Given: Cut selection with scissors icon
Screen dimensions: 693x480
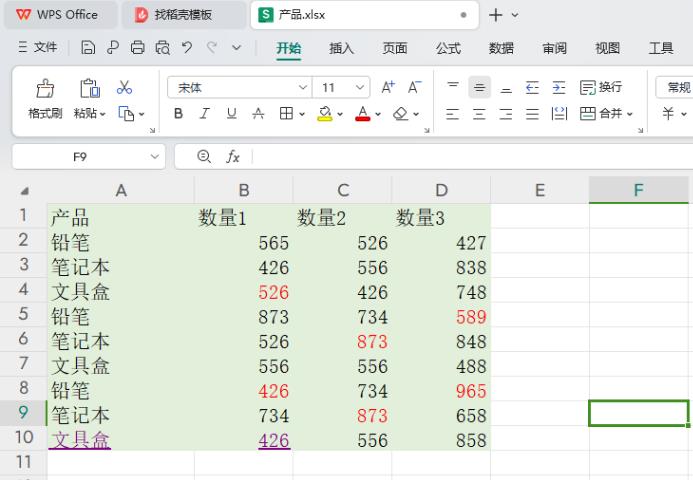Looking at the screenshot, I should [x=124, y=87].
